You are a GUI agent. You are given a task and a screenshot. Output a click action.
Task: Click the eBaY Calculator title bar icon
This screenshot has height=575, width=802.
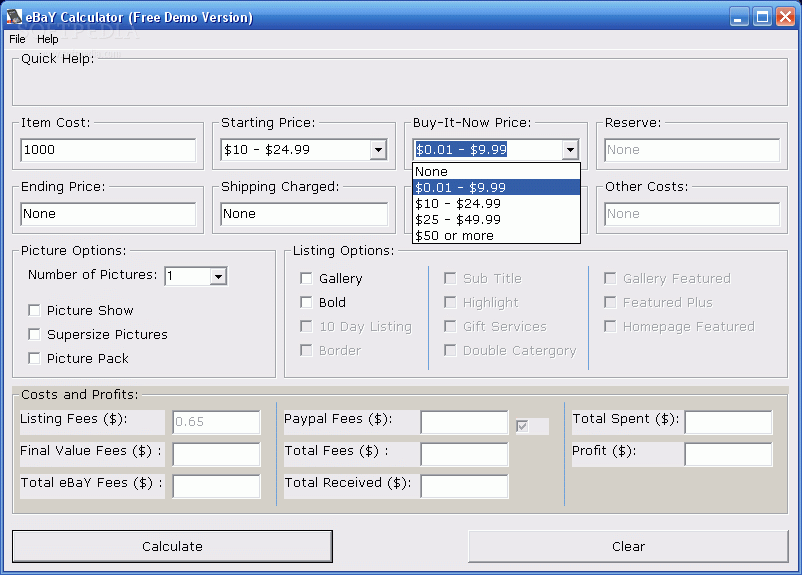point(14,17)
